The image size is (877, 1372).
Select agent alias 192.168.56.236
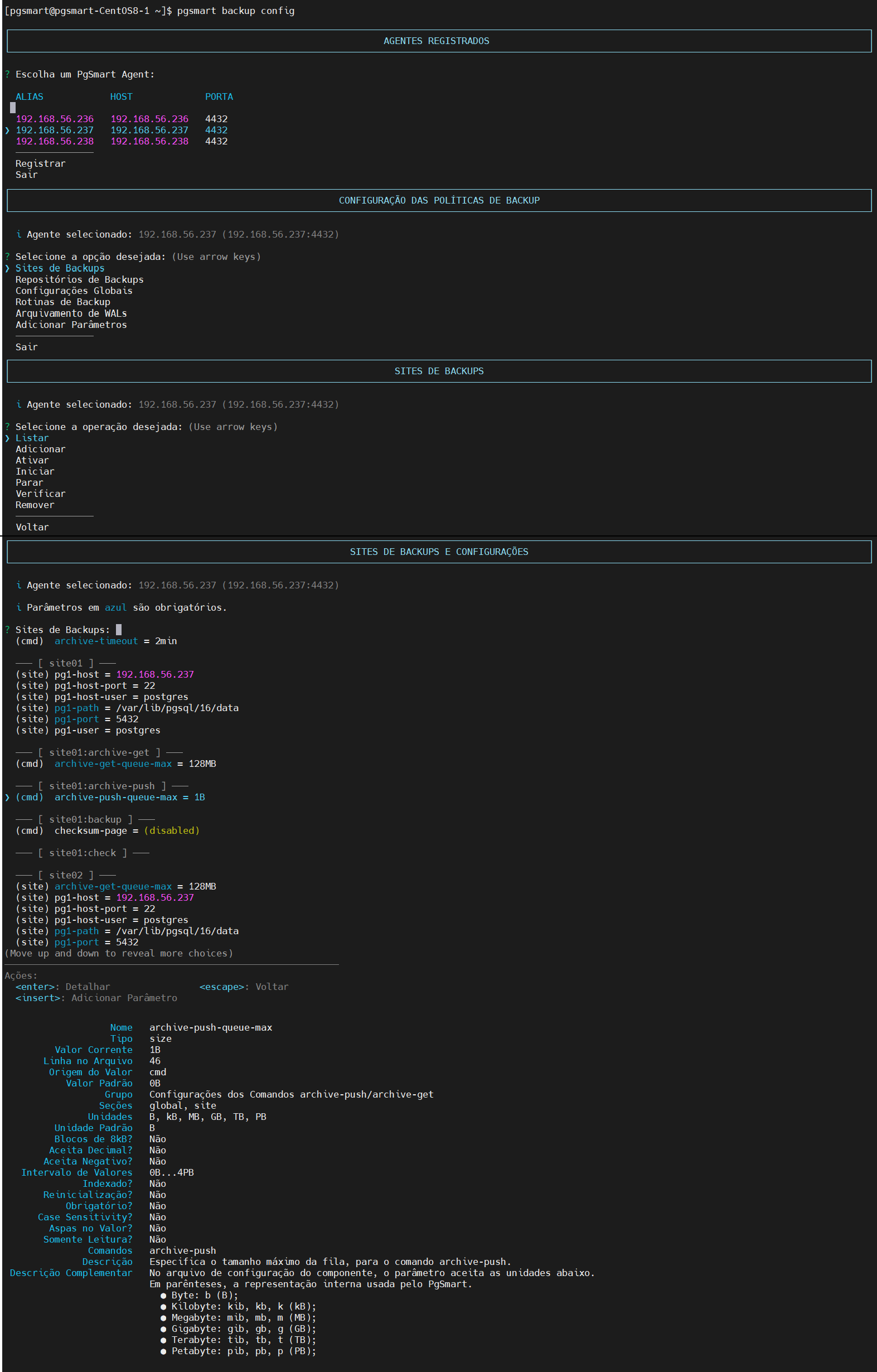55,119
